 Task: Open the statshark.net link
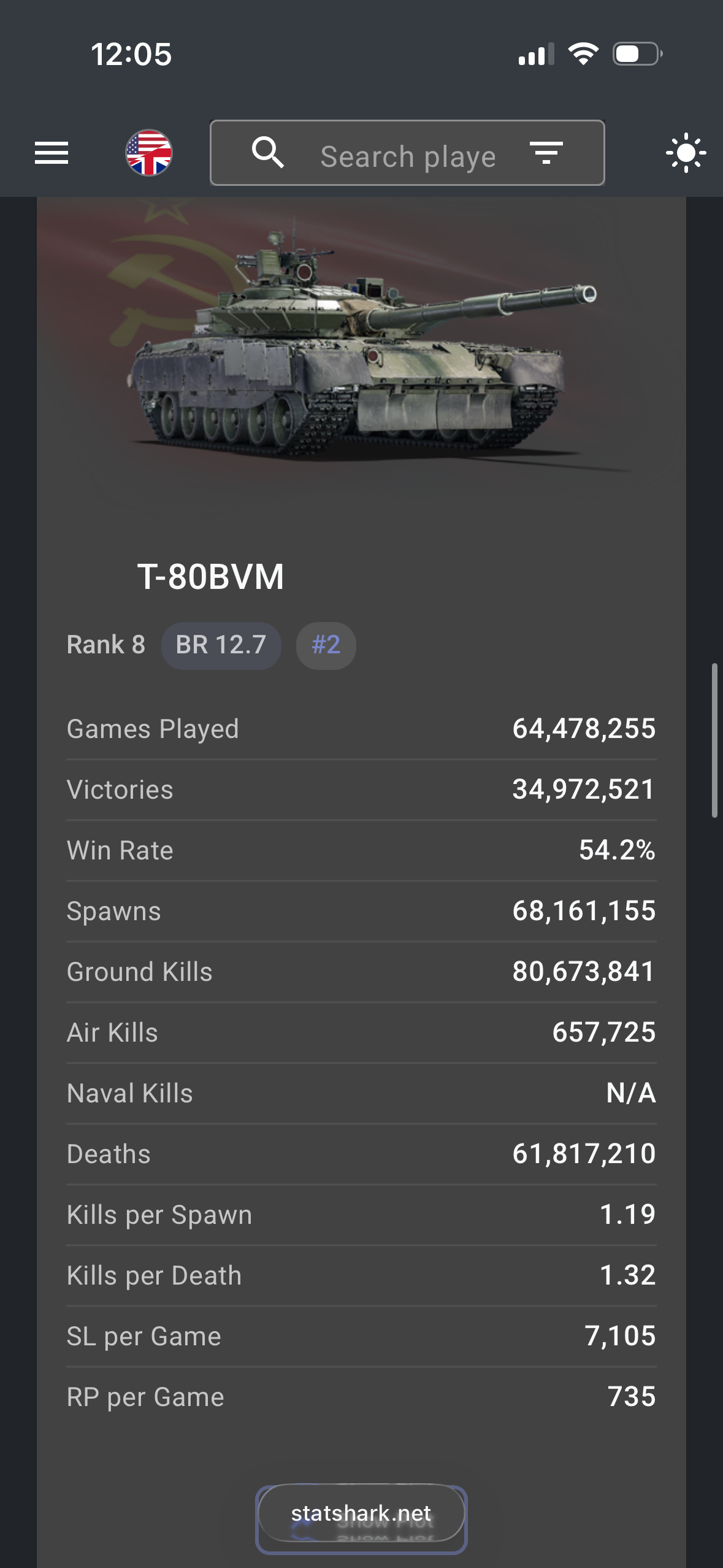click(x=361, y=1513)
